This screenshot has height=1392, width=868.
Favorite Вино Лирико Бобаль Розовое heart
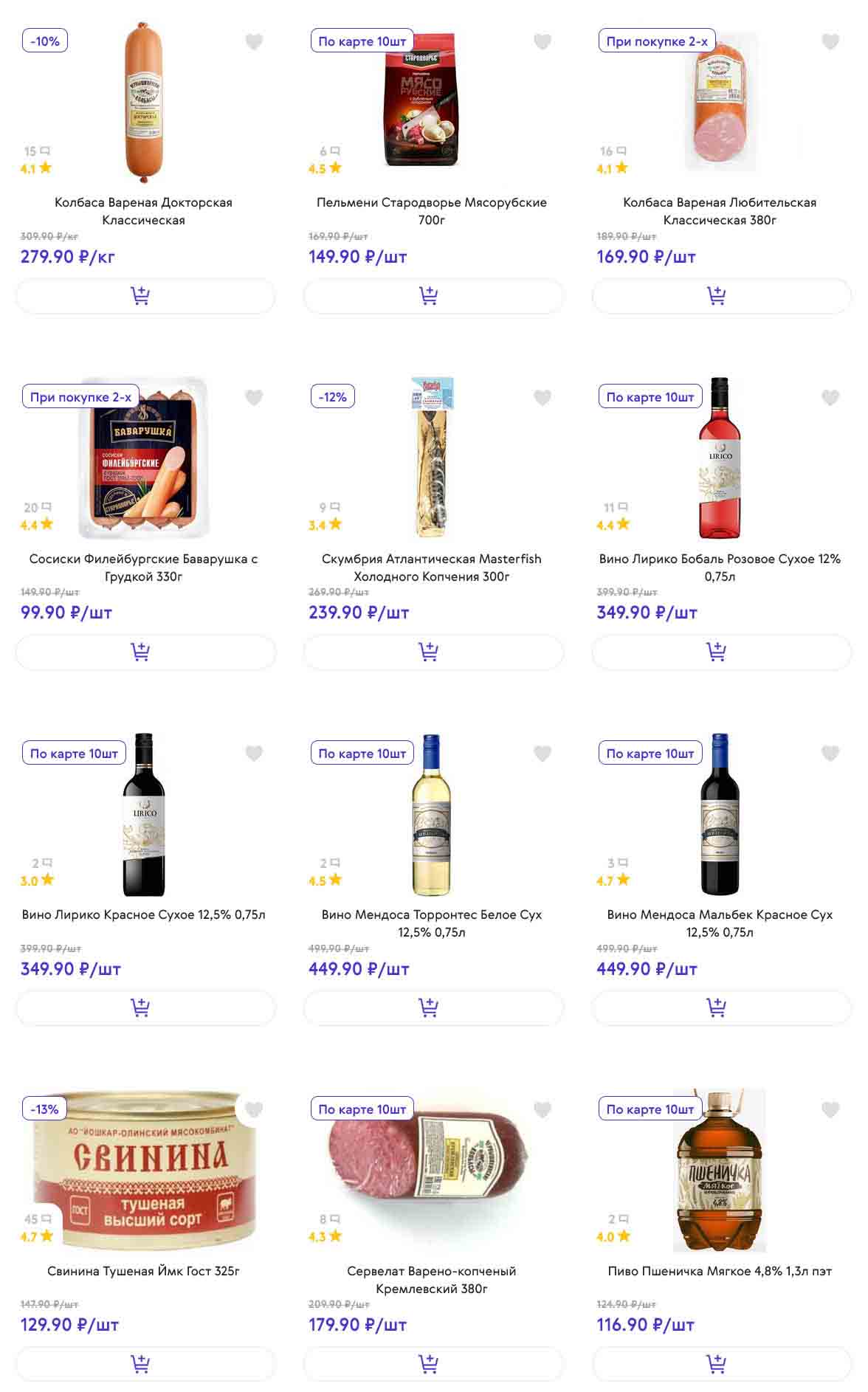click(830, 398)
